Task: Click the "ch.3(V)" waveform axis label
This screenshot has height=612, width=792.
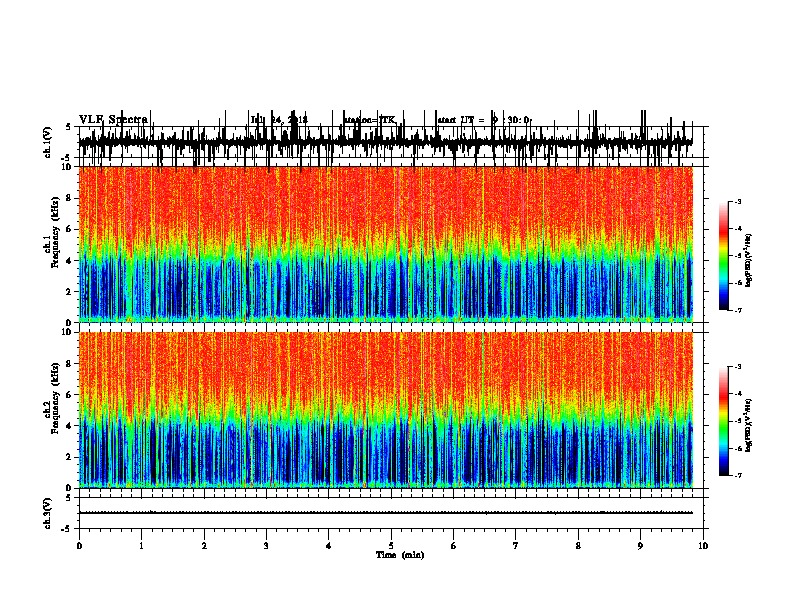Action: click(48, 513)
